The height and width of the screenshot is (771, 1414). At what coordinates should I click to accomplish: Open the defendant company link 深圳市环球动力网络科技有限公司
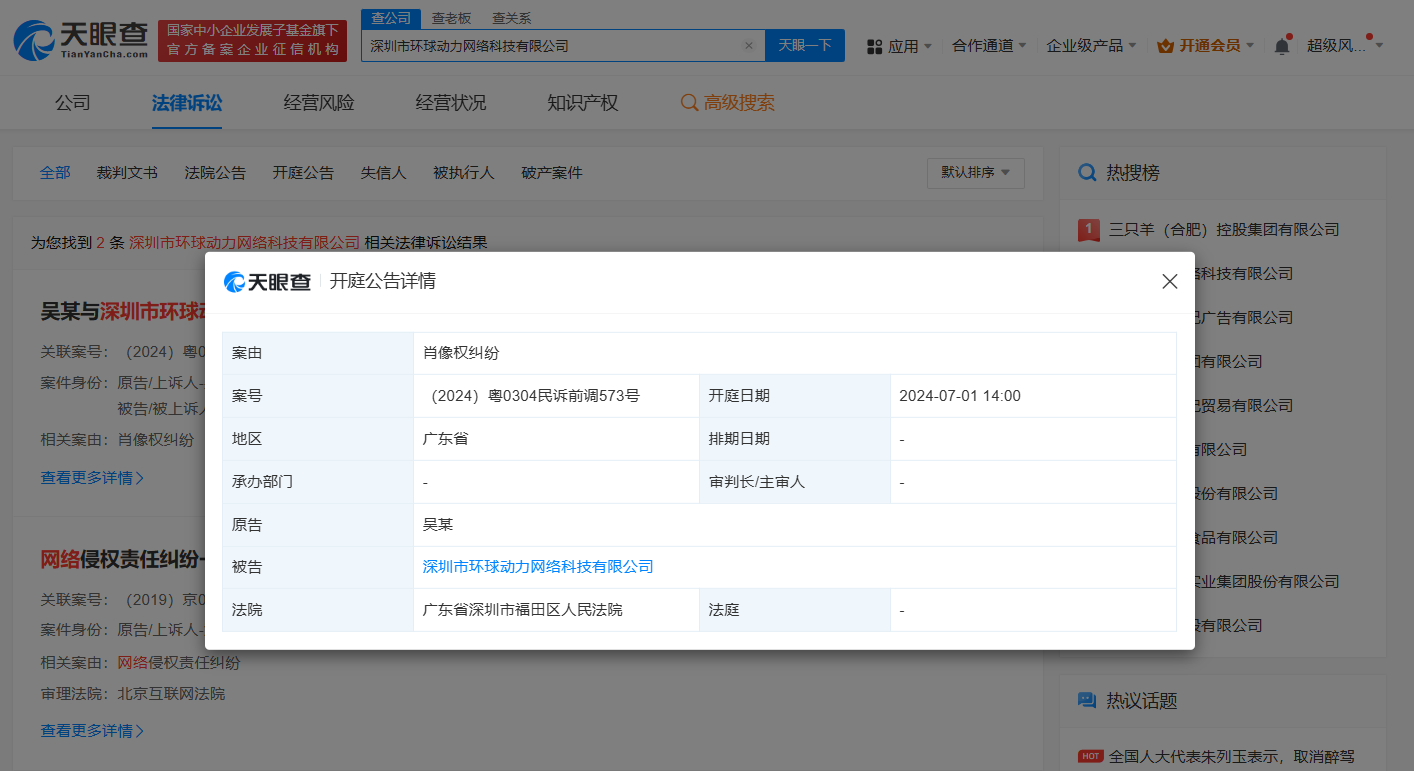click(536, 566)
